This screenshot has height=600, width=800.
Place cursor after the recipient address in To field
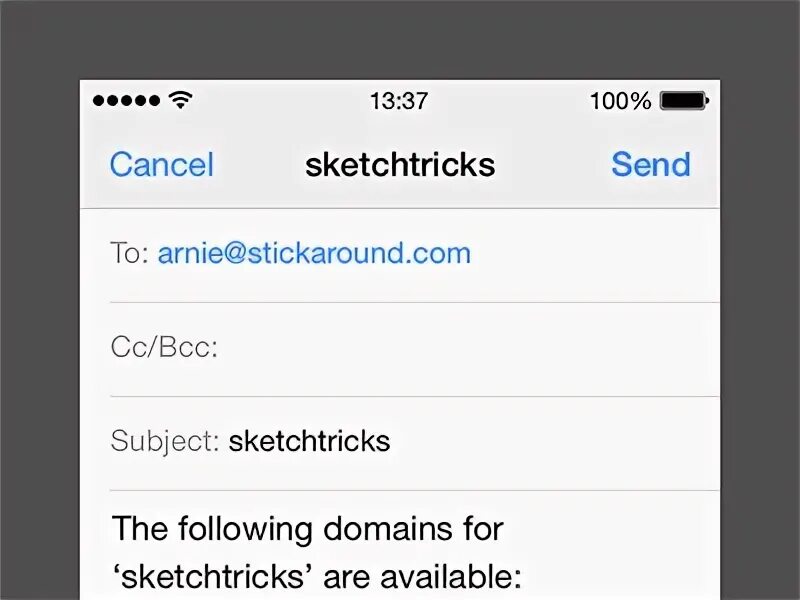pos(592,254)
